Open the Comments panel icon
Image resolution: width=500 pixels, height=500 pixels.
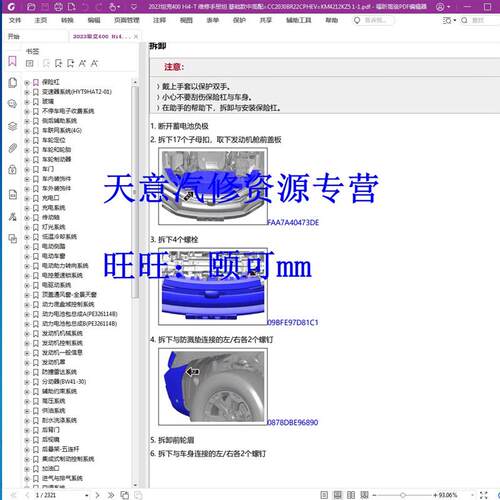(x=12, y=104)
